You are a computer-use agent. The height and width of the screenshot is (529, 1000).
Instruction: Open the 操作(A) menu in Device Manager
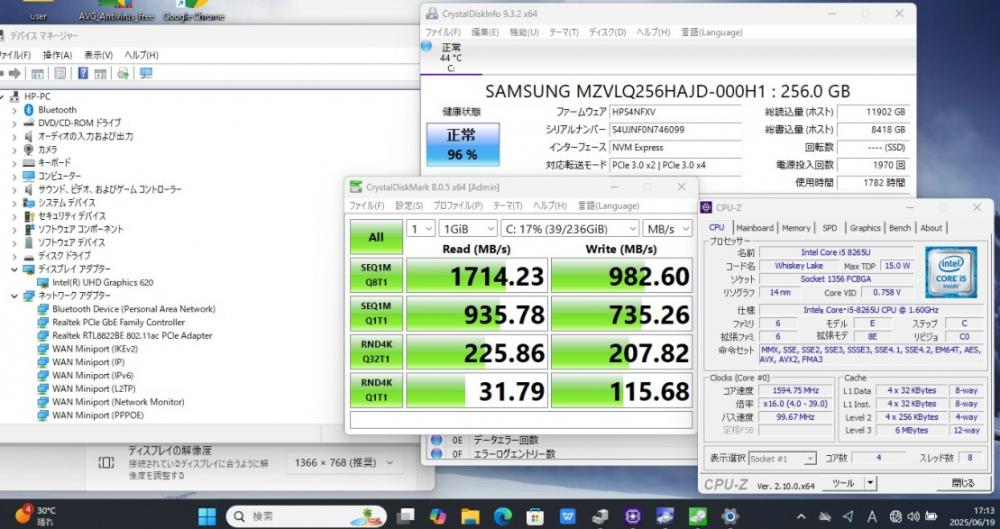coord(57,56)
